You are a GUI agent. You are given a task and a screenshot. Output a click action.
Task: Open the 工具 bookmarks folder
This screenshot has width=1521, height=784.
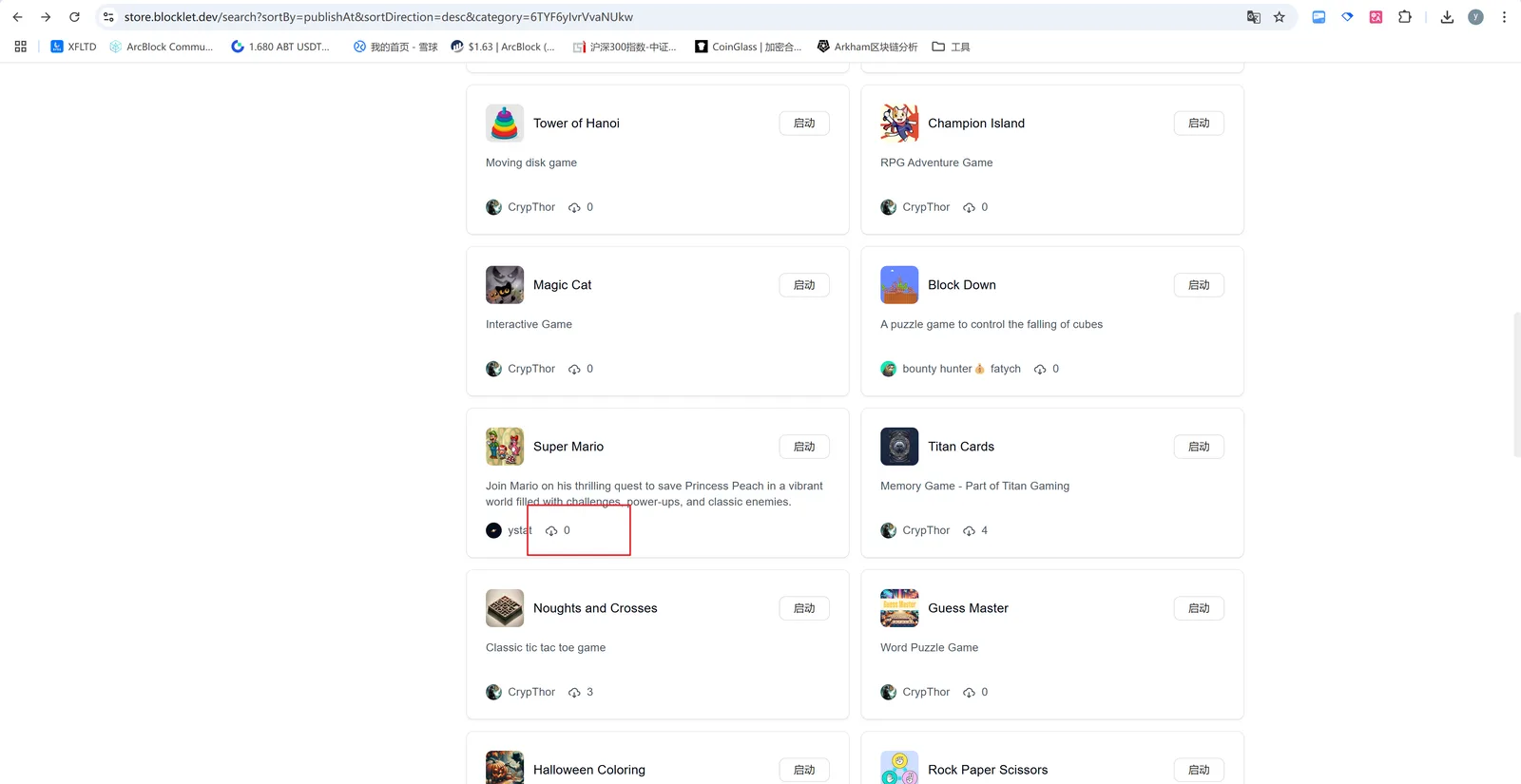pos(951,47)
